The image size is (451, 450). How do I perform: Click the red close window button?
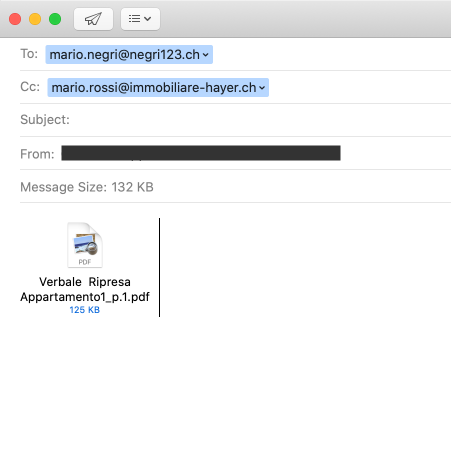click(x=15, y=19)
